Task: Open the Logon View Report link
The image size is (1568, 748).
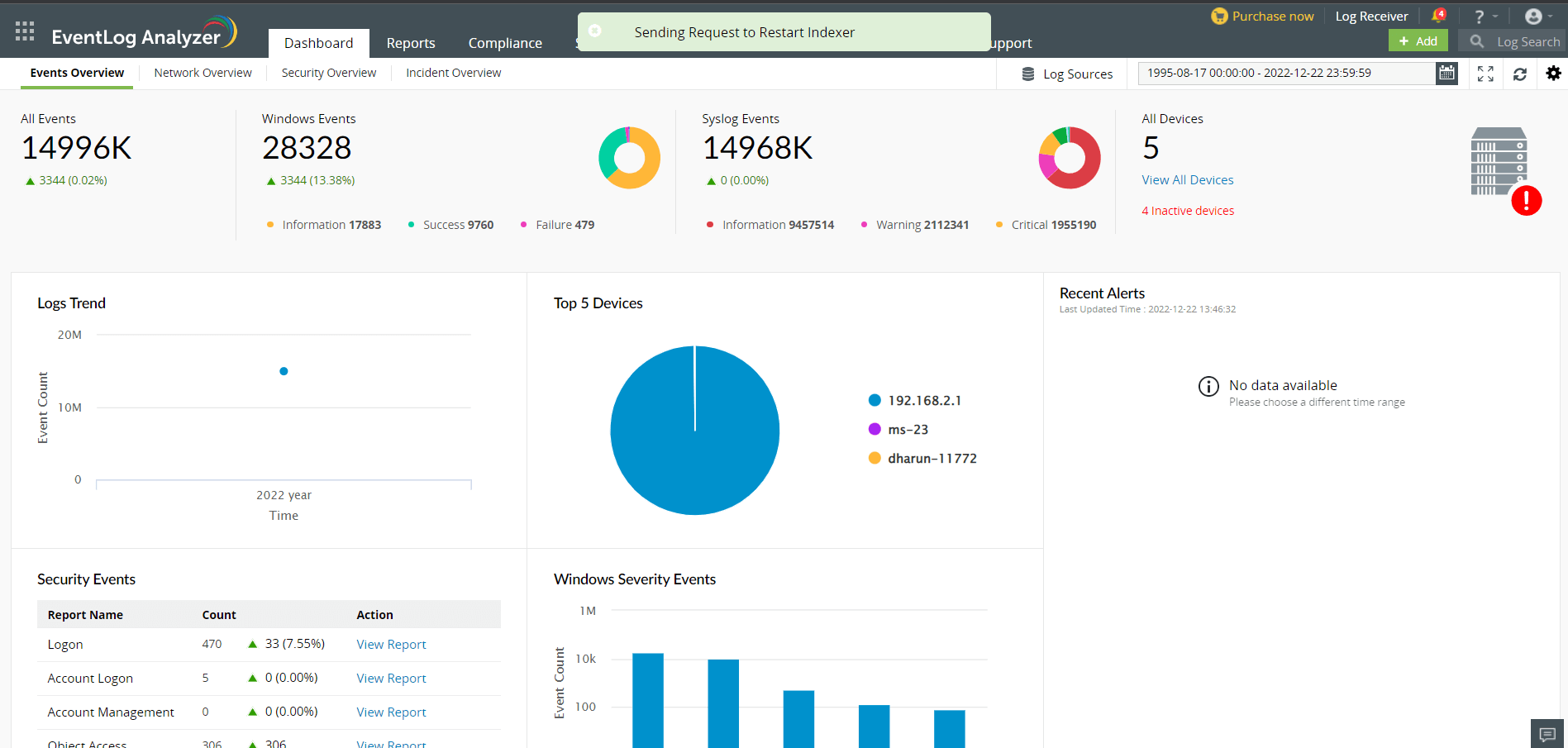Action: coord(391,644)
